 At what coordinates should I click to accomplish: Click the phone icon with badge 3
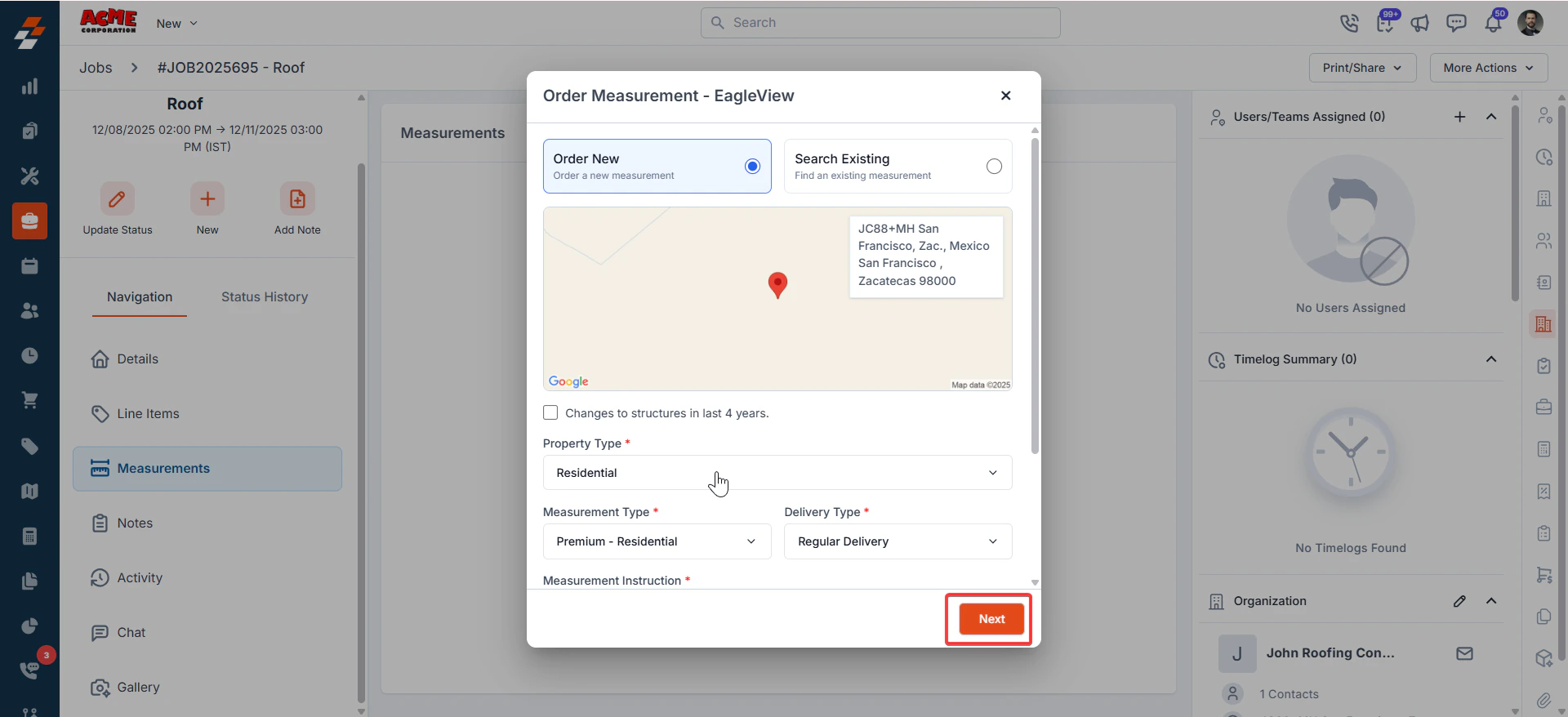tap(29, 670)
